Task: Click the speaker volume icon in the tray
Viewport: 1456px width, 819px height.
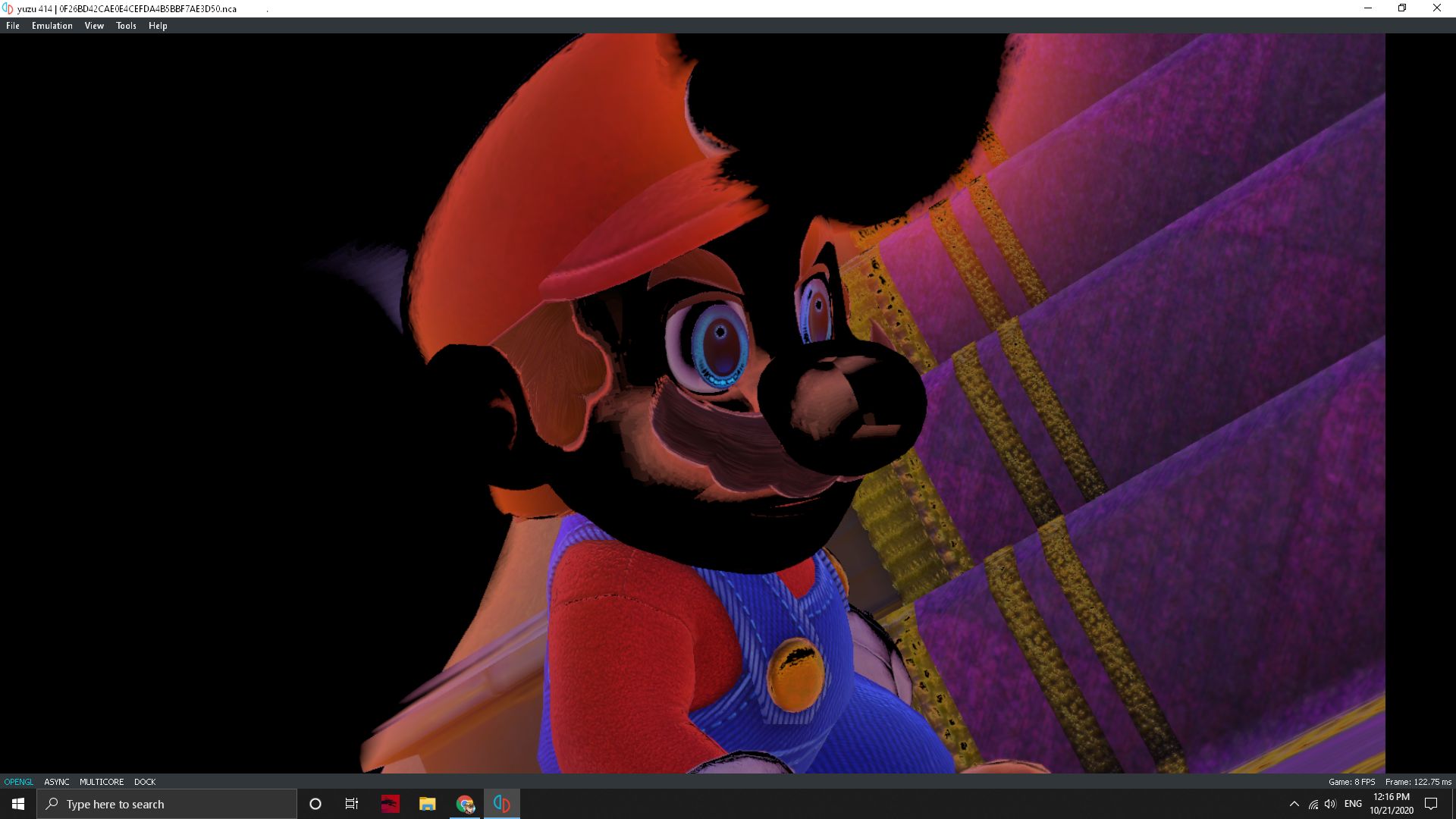Action: point(1330,804)
